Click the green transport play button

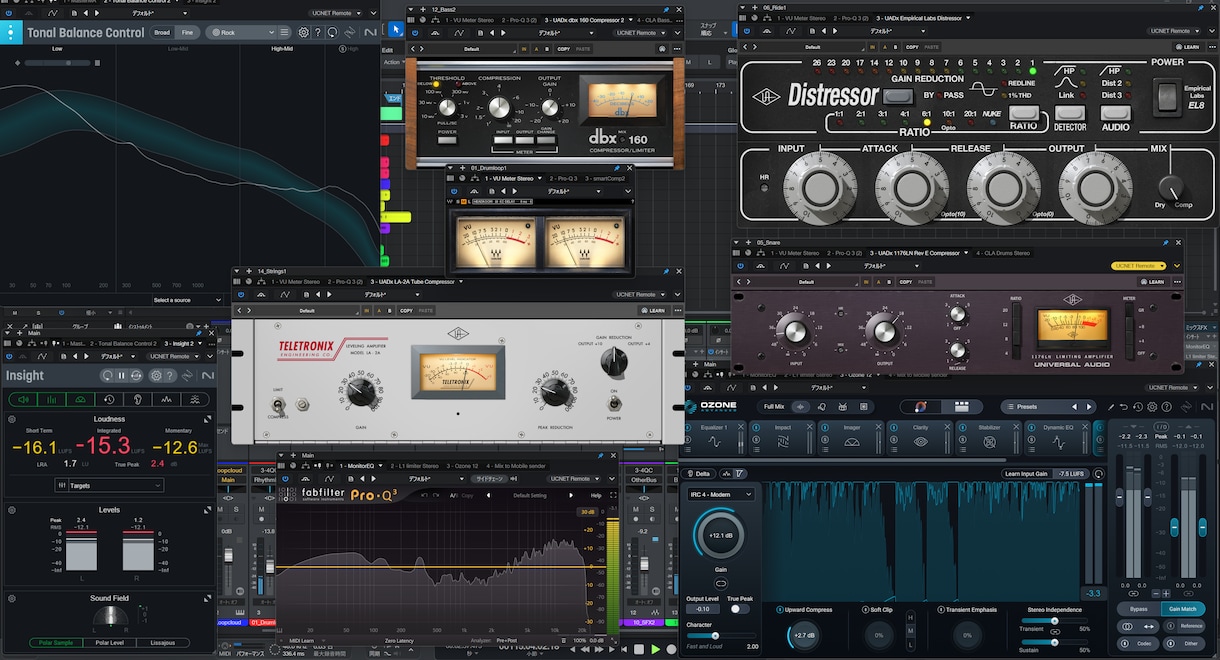(x=656, y=649)
